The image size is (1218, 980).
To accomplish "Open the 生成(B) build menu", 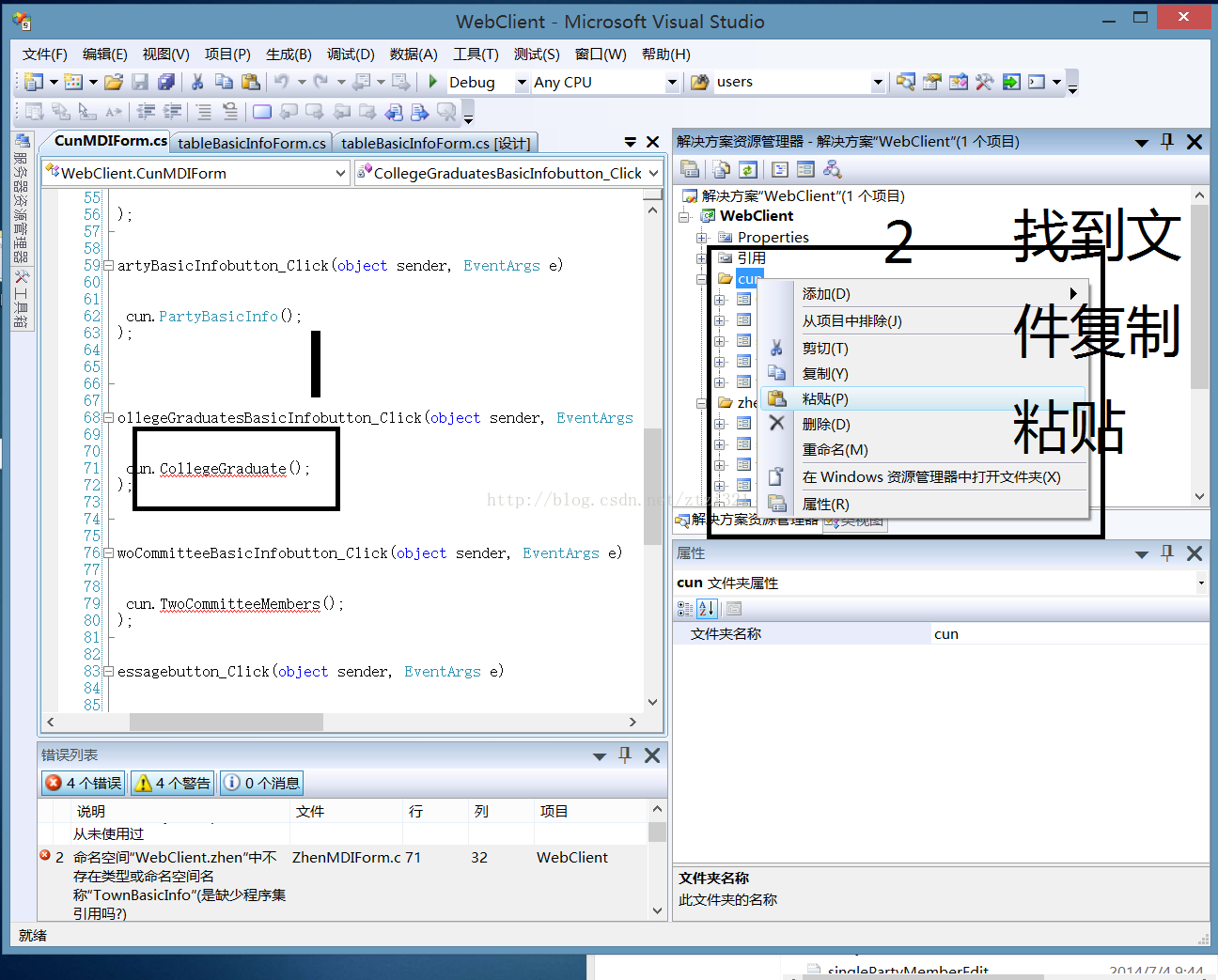I will [x=289, y=54].
